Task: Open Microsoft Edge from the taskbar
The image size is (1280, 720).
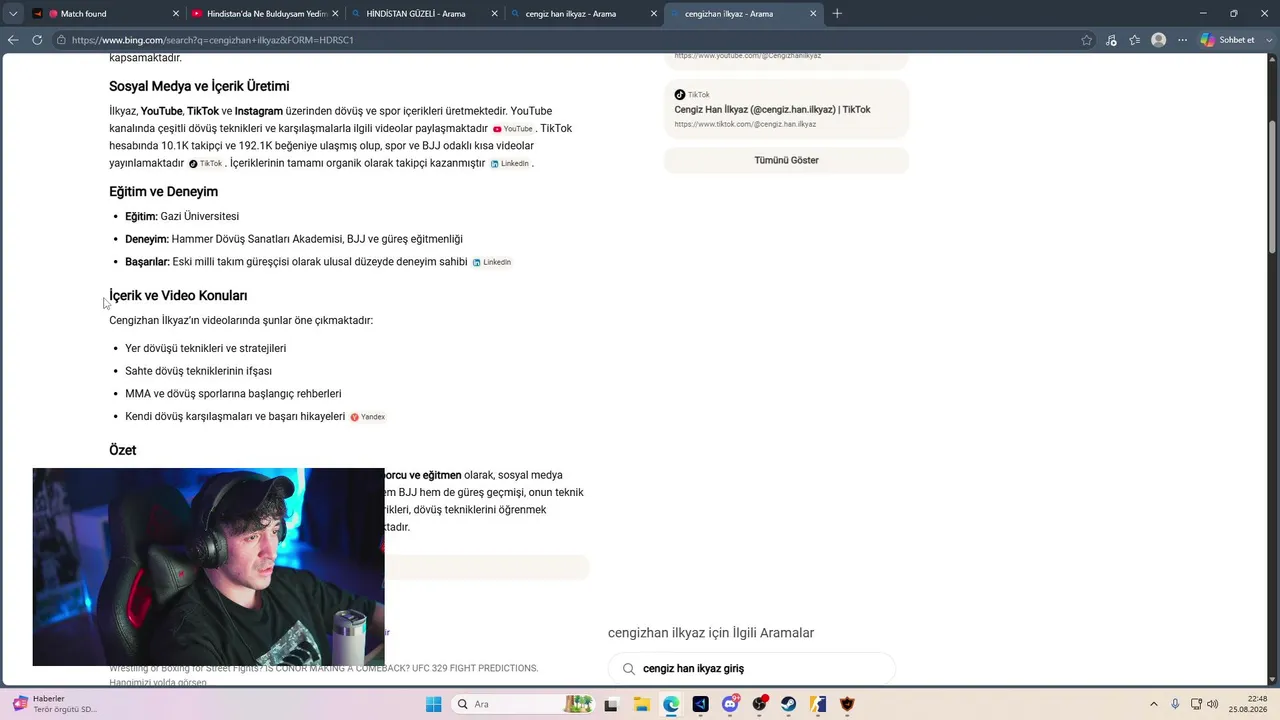Action: click(x=671, y=704)
